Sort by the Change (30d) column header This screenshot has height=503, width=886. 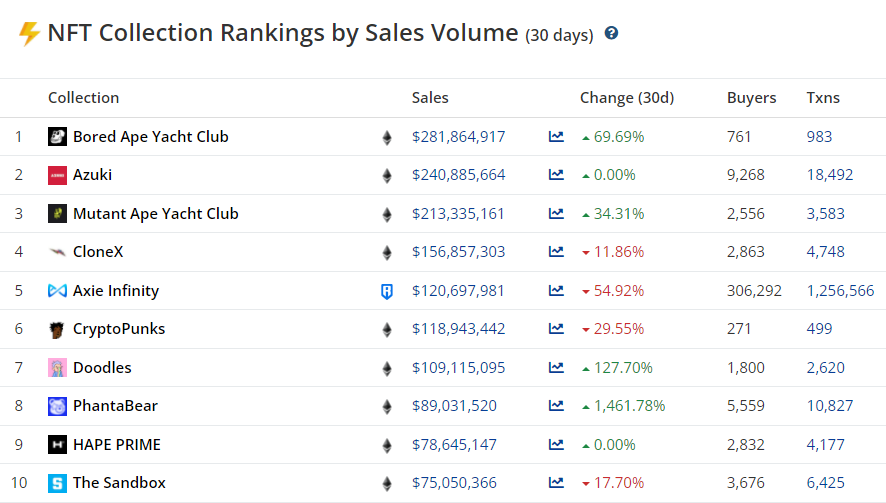coord(627,98)
